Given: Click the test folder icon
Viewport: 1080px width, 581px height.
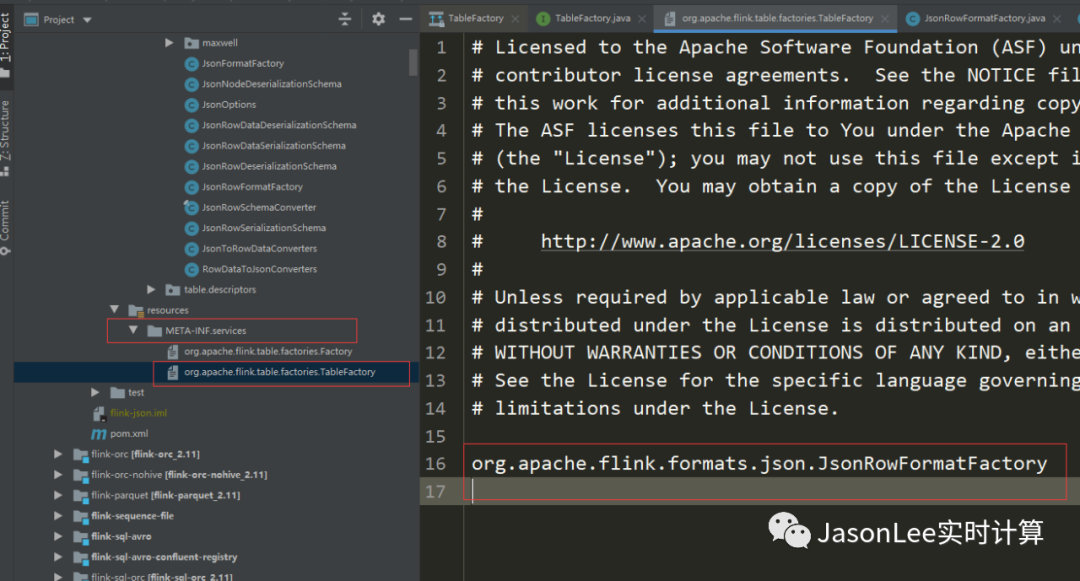Looking at the screenshot, I should 118,392.
